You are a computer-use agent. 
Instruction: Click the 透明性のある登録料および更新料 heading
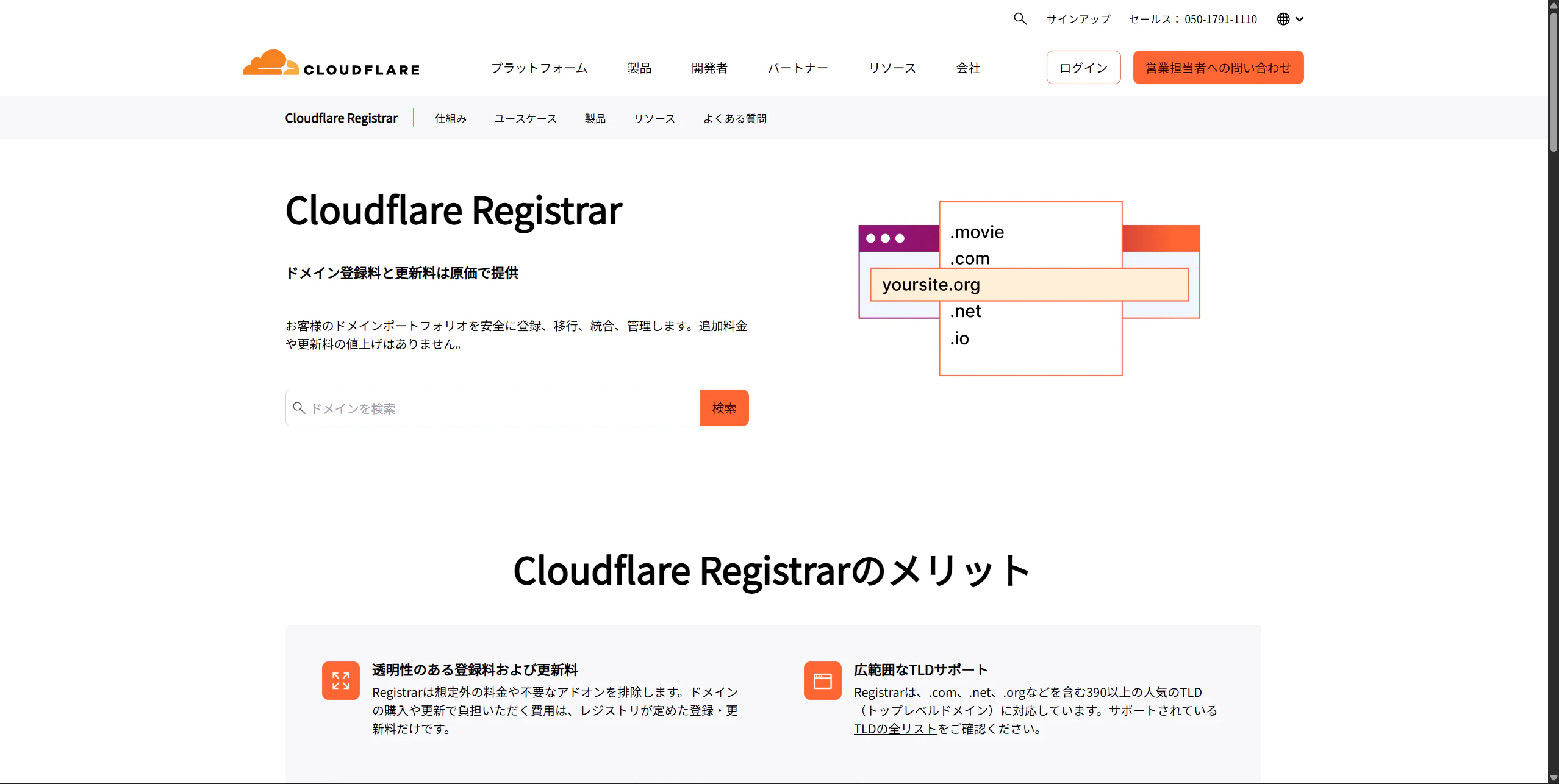475,669
